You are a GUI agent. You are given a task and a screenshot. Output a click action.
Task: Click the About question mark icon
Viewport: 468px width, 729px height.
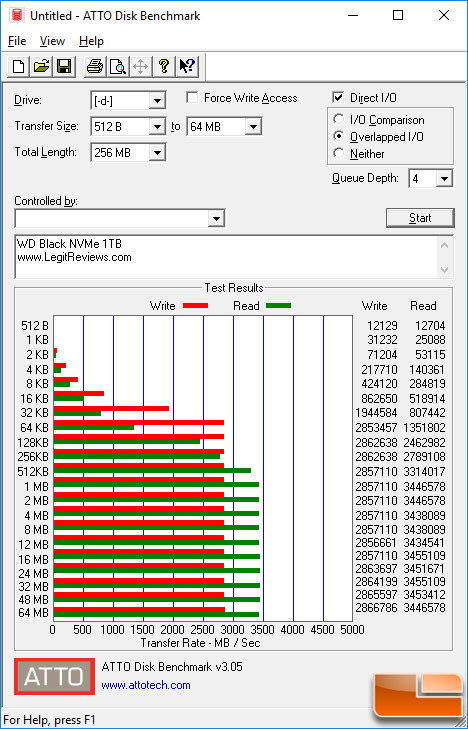coord(163,66)
